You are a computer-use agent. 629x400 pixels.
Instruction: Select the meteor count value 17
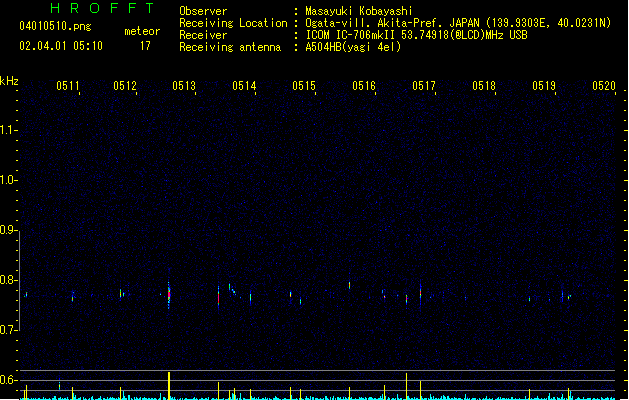point(145,46)
